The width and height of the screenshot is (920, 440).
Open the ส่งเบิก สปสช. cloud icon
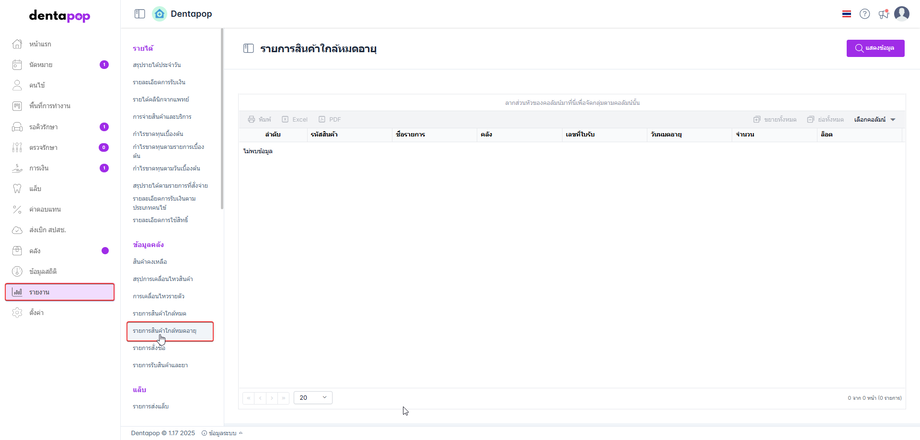tap(17, 229)
